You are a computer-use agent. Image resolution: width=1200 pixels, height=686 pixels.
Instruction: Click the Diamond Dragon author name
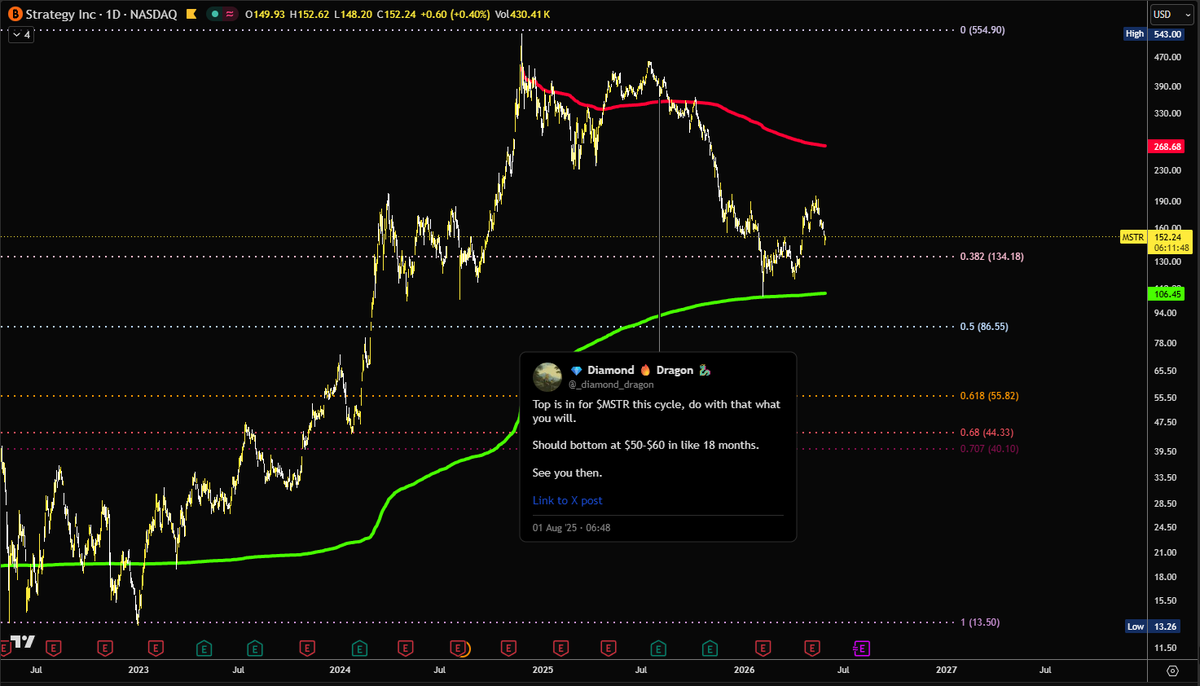[640, 370]
